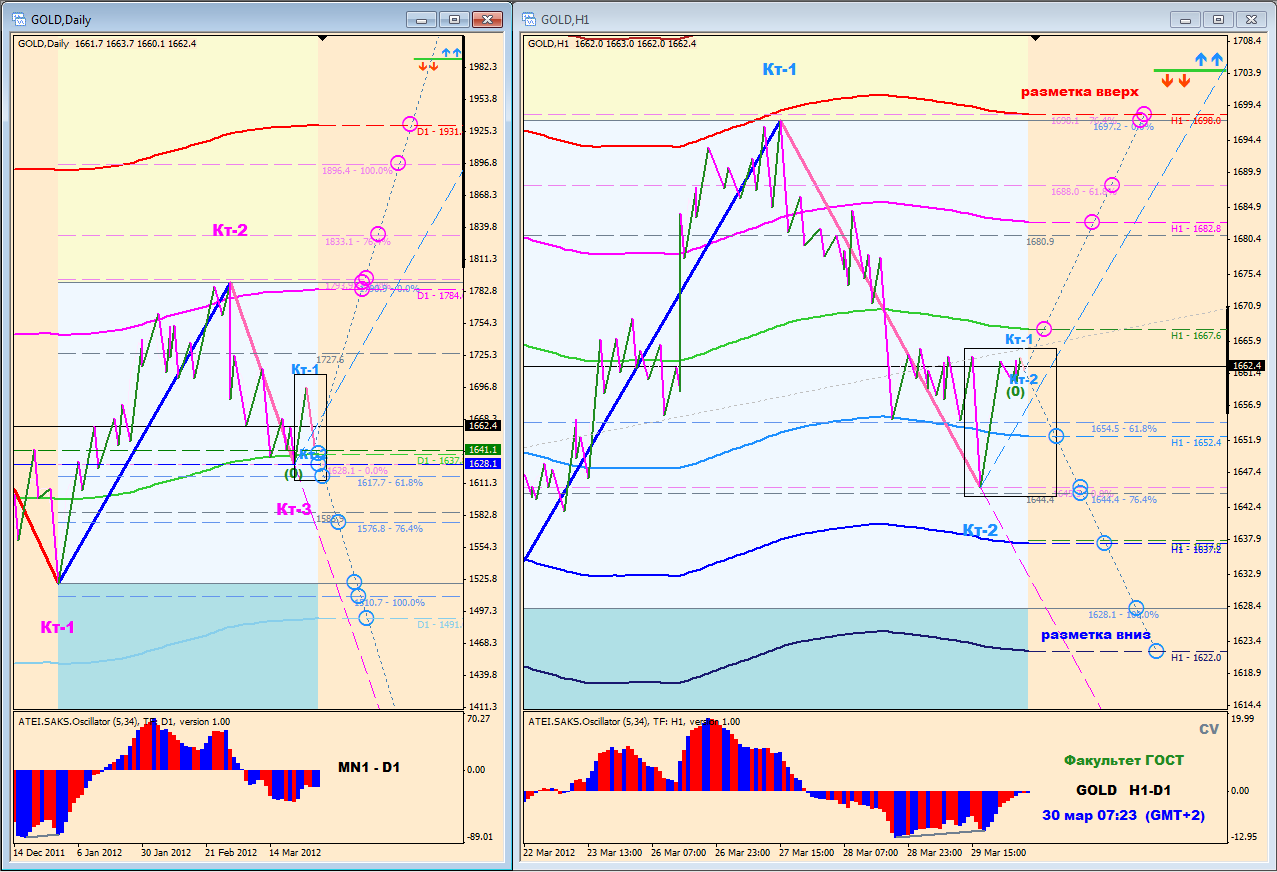Click the '27 Mar 15:00' time on H1 axis
This screenshot has width=1277, height=872.
806,853
